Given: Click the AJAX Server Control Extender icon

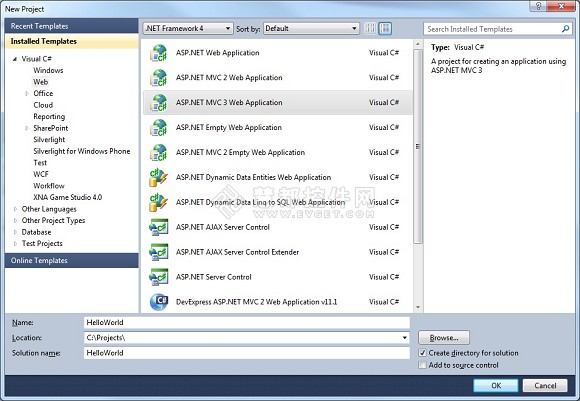Looking at the screenshot, I should pos(159,252).
